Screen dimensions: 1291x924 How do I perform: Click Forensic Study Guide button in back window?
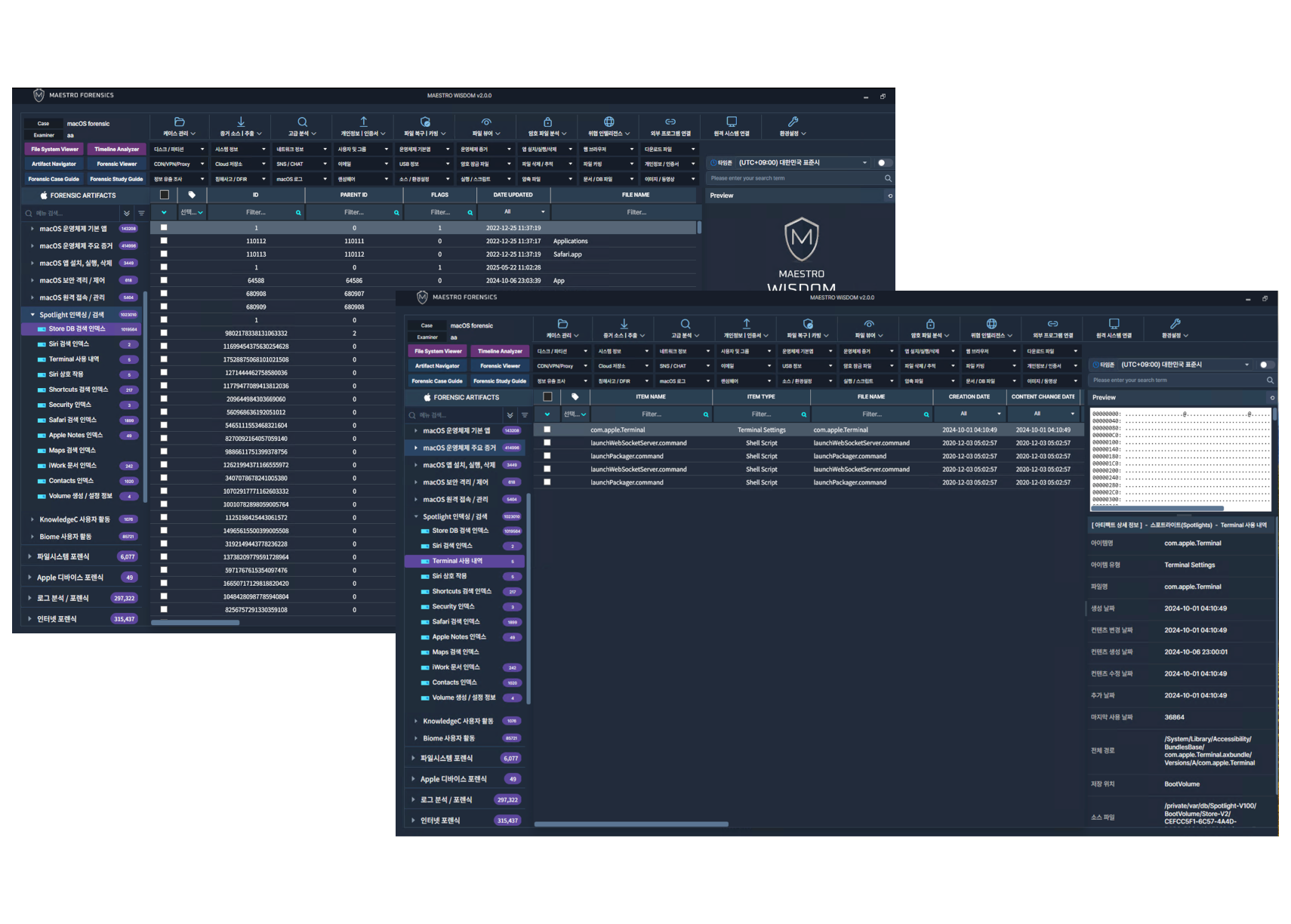click(x=116, y=179)
